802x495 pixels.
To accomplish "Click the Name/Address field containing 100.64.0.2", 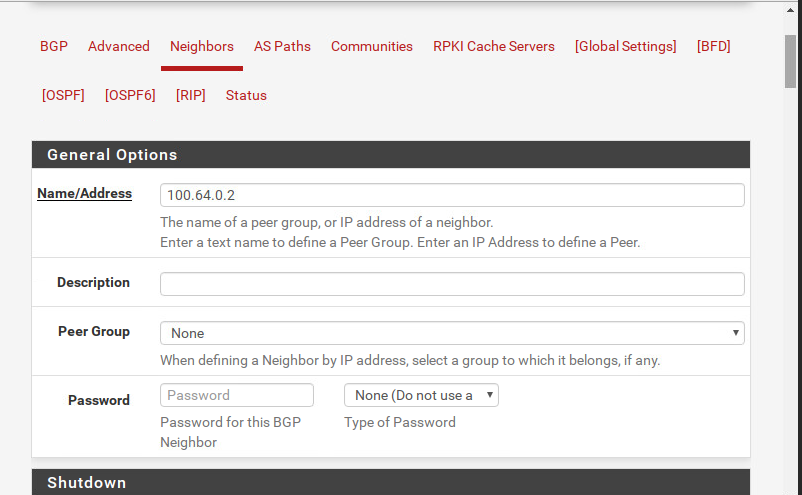I will click(452, 195).
